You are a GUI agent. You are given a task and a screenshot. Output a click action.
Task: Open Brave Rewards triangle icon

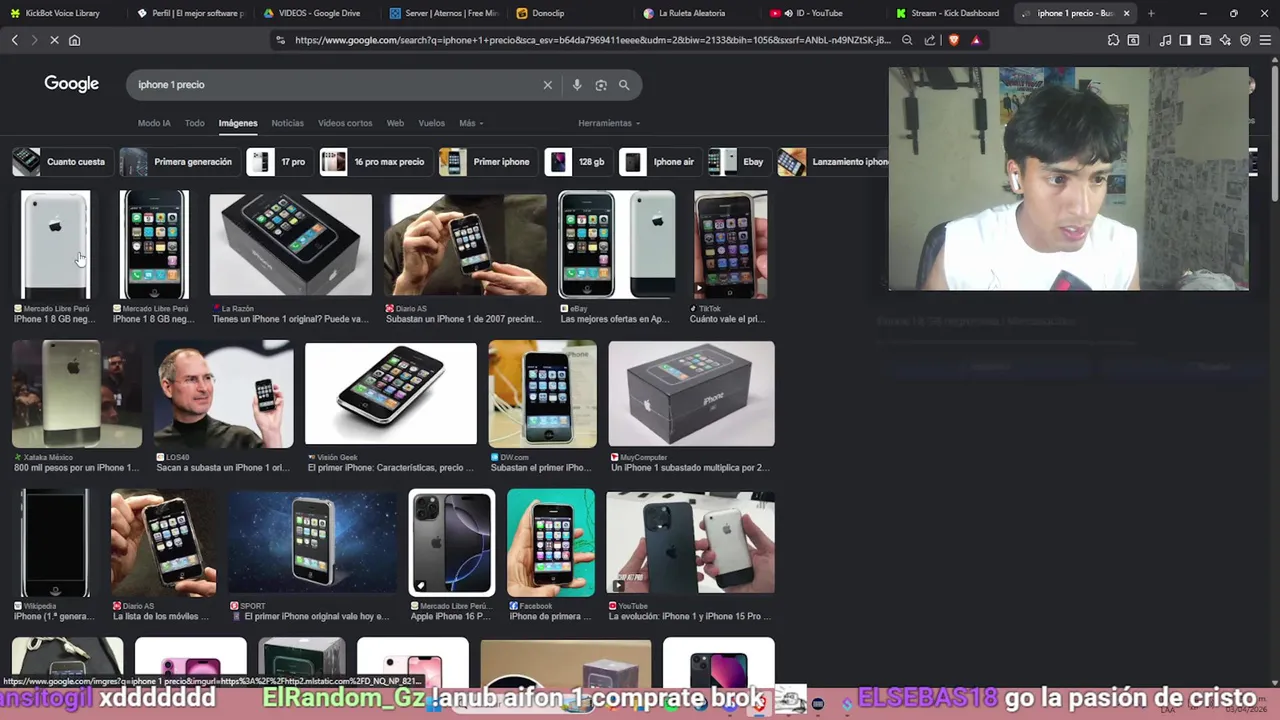point(976,40)
